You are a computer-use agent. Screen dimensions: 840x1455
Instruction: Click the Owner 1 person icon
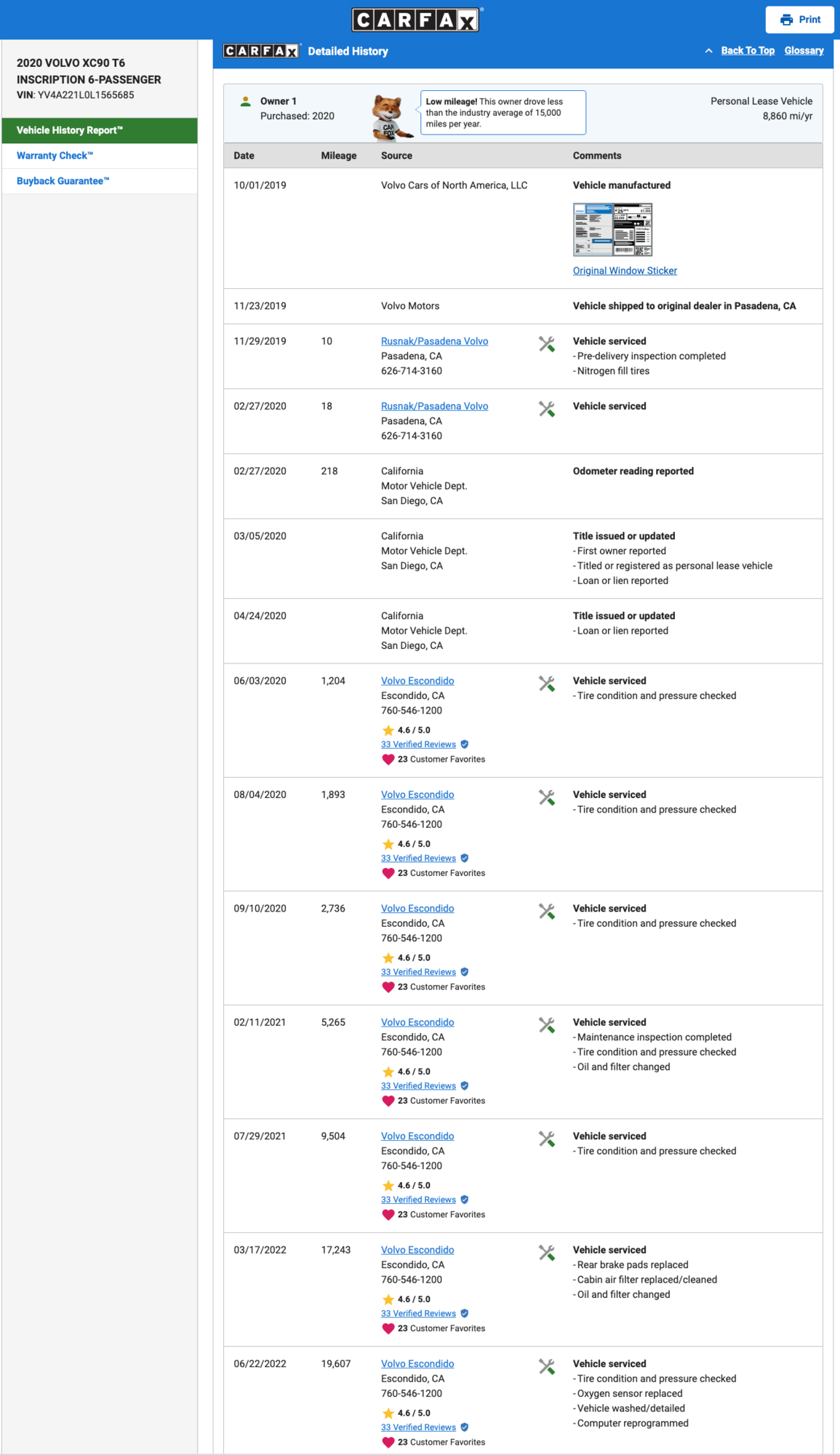245,101
